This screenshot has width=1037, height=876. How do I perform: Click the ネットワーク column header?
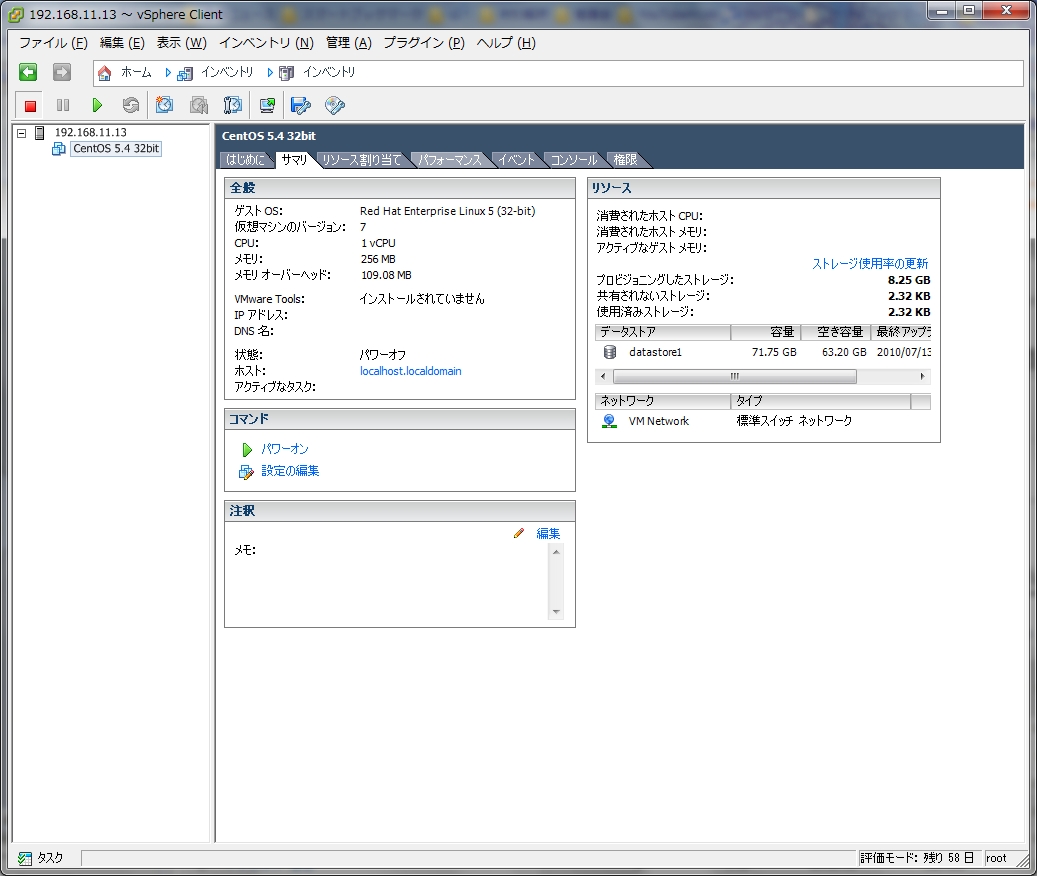click(663, 401)
